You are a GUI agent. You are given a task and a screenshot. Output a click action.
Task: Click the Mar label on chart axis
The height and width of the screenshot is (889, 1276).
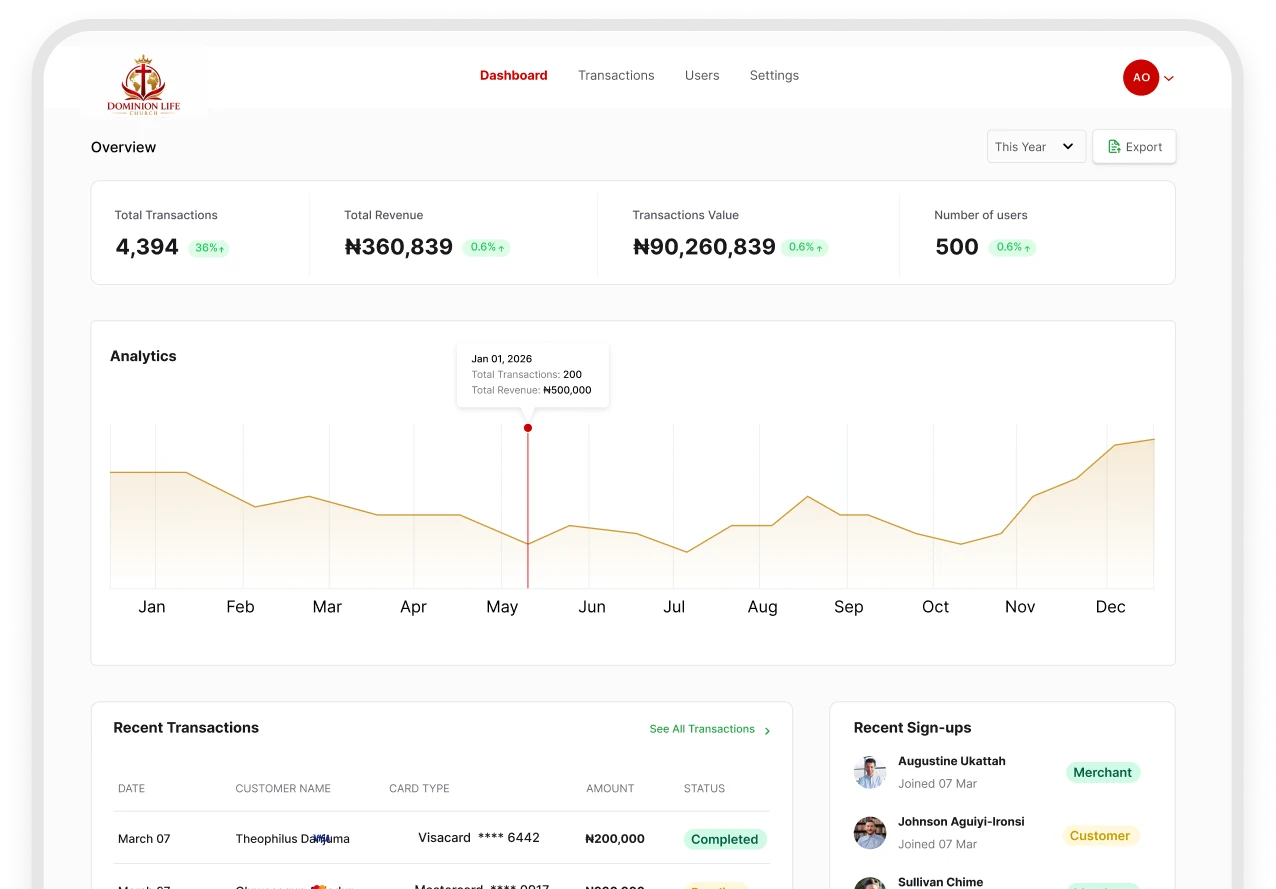(327, 607)
